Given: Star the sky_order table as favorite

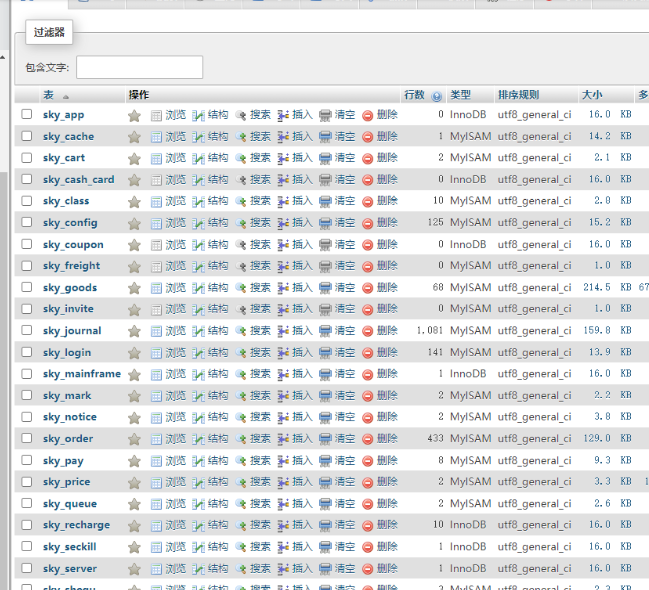Looking at the screenshot, I should [x=134, y=439].
